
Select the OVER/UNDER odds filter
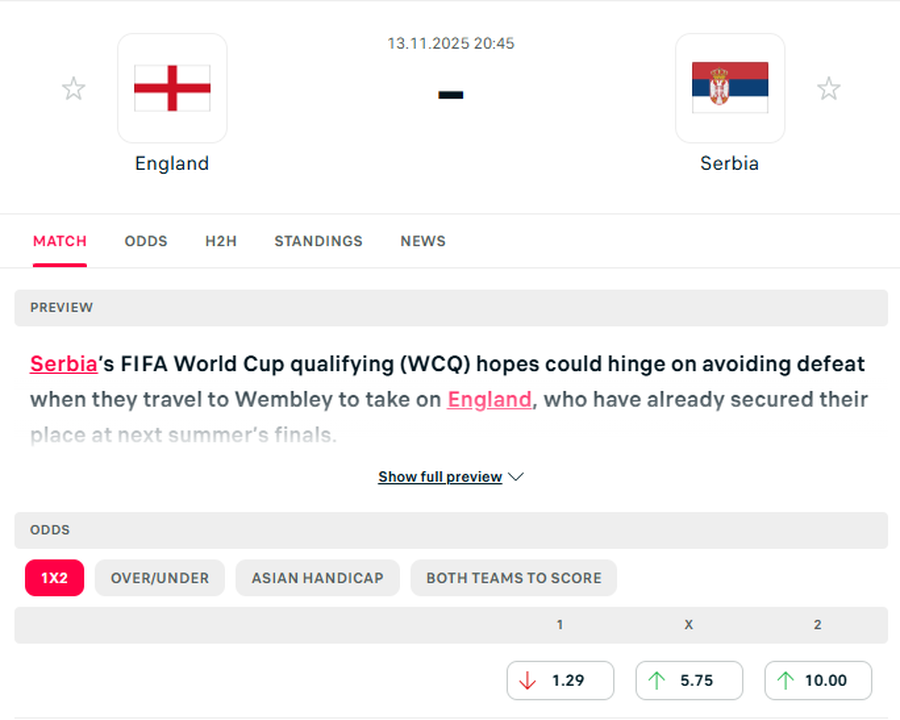click(160, 578)
